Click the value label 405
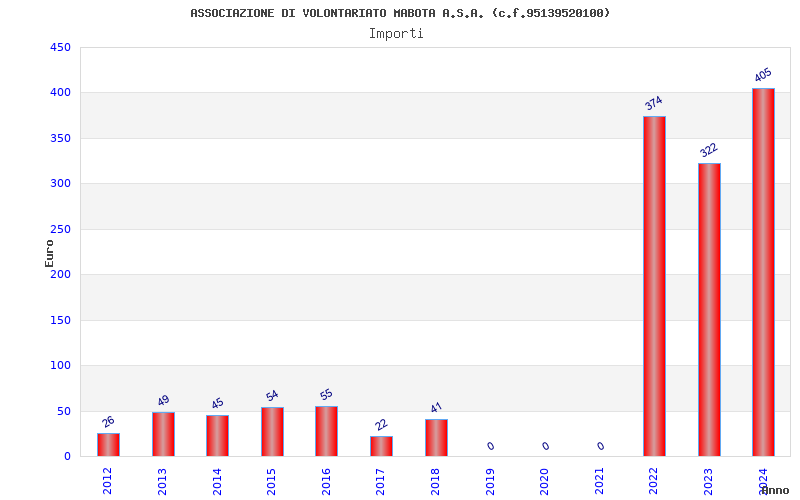800x500 pixels. point(763,75)
